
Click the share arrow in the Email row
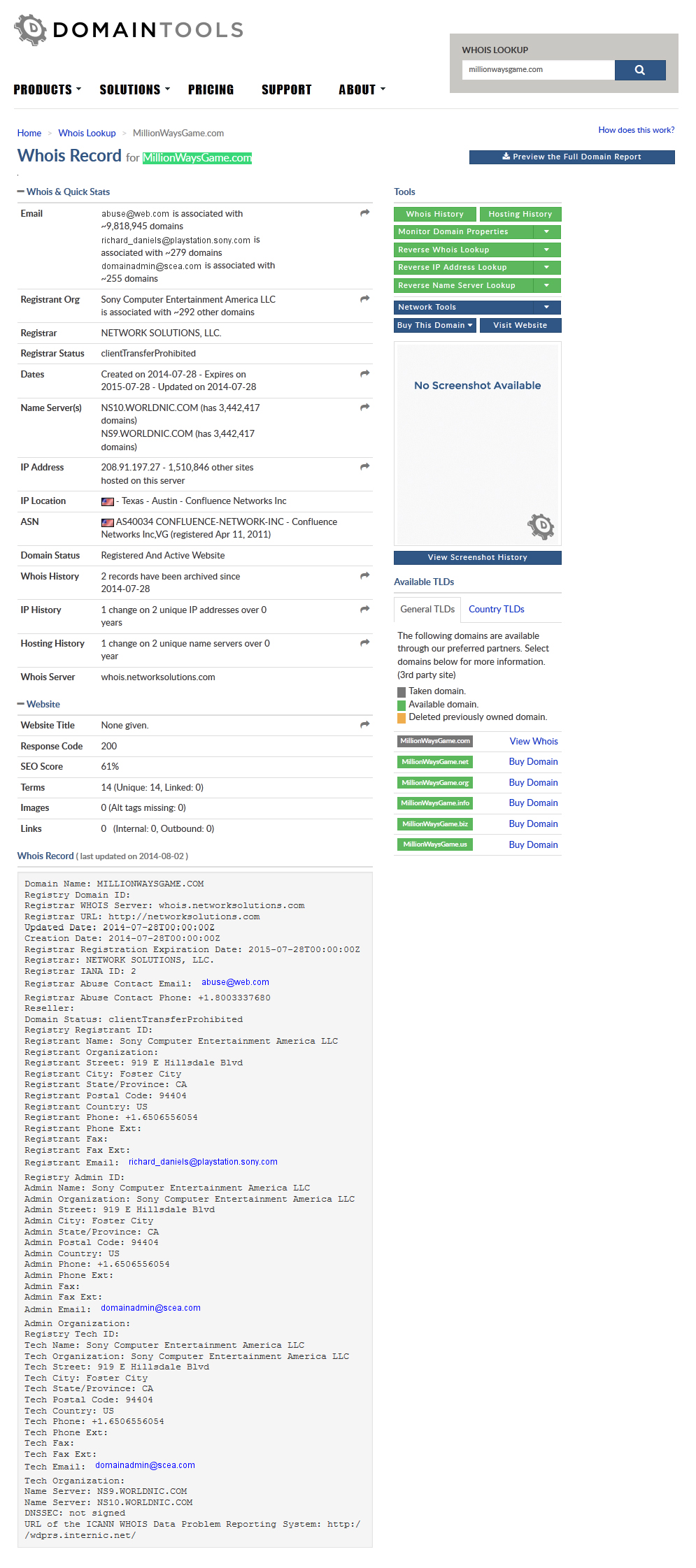click(364, 213)
